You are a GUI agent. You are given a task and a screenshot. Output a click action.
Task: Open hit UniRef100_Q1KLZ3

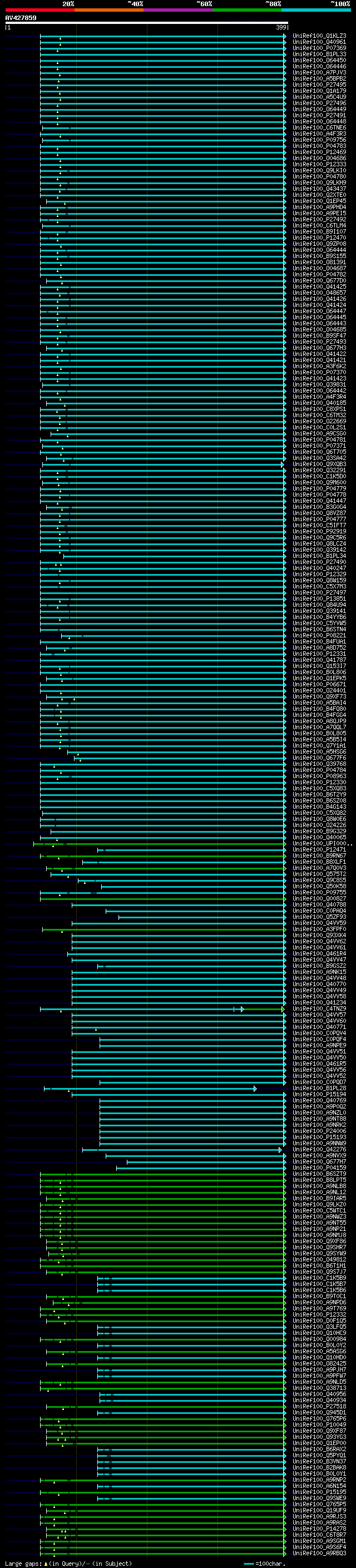click(x=319, y=36)
